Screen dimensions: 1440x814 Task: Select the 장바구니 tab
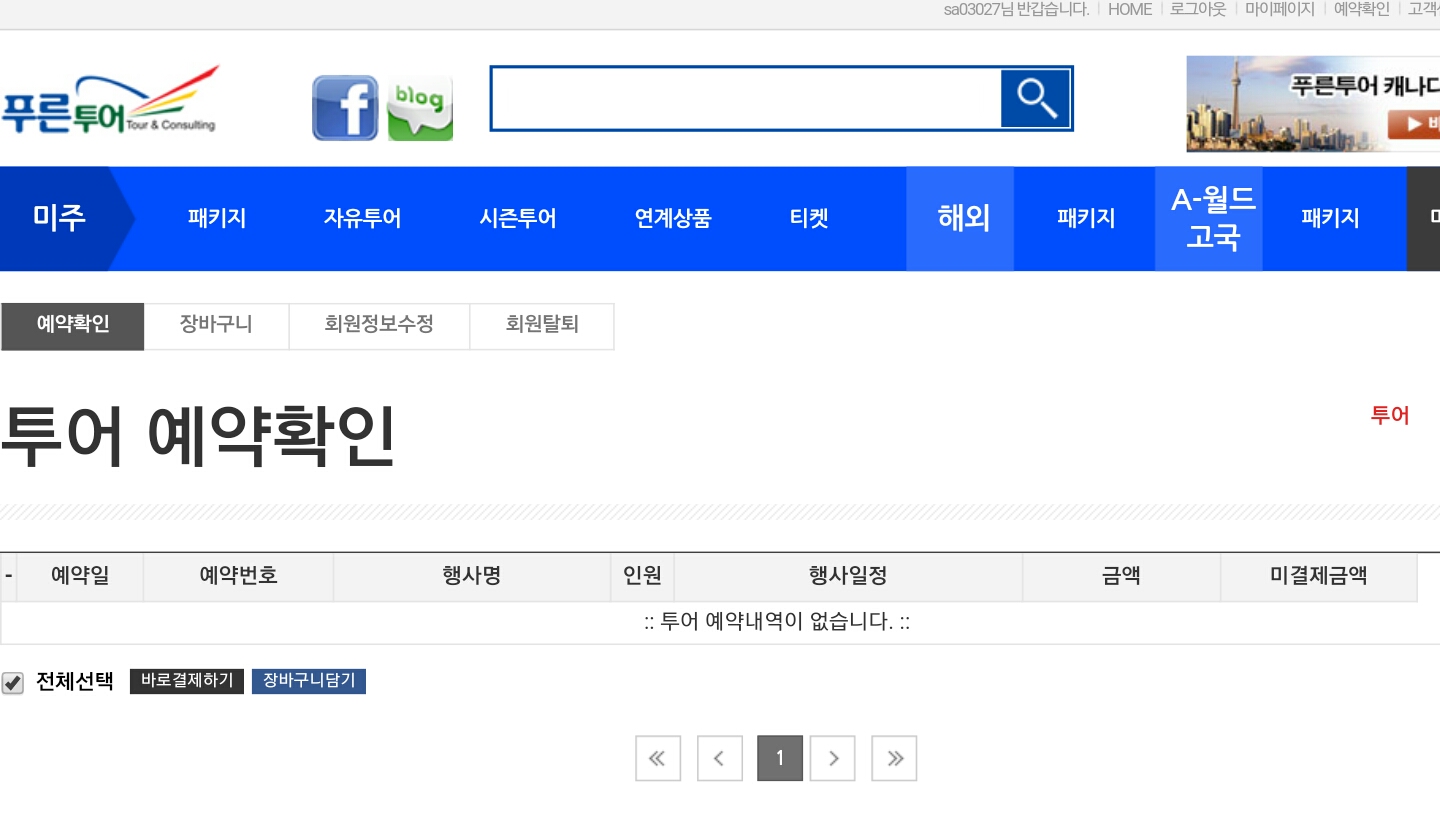[x=216, y=326]
